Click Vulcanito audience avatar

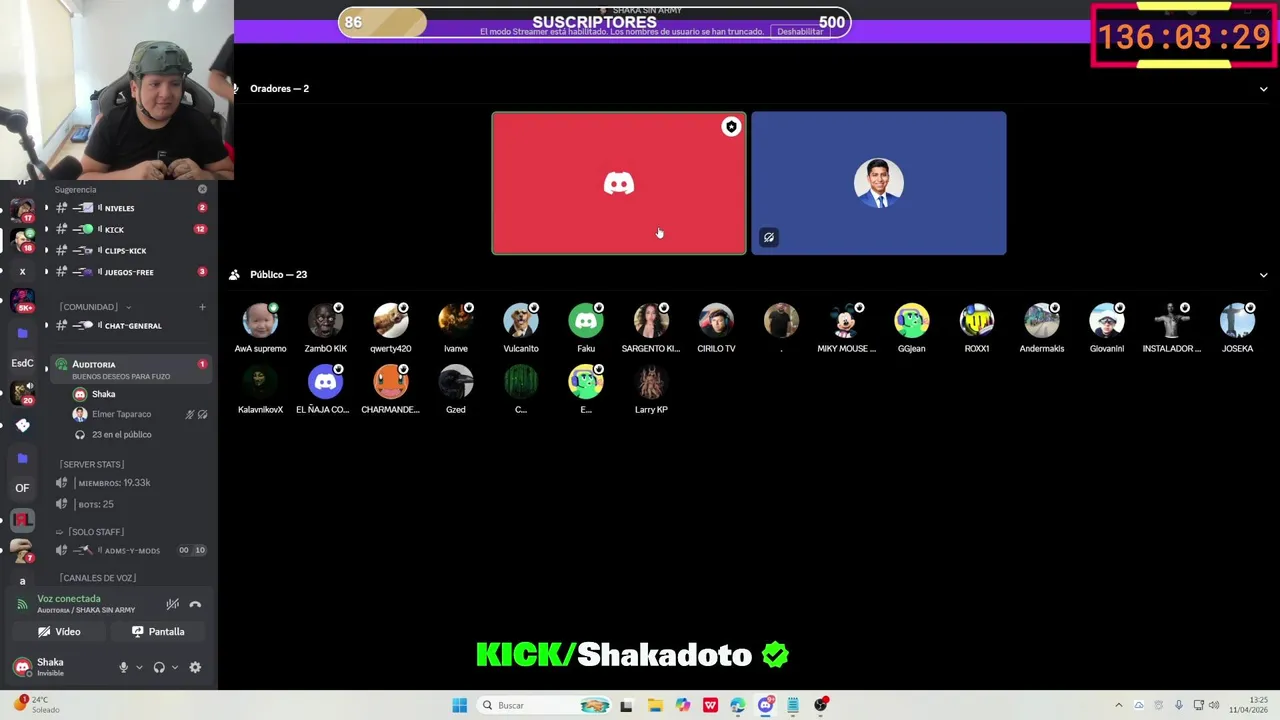tap(520, 321)
